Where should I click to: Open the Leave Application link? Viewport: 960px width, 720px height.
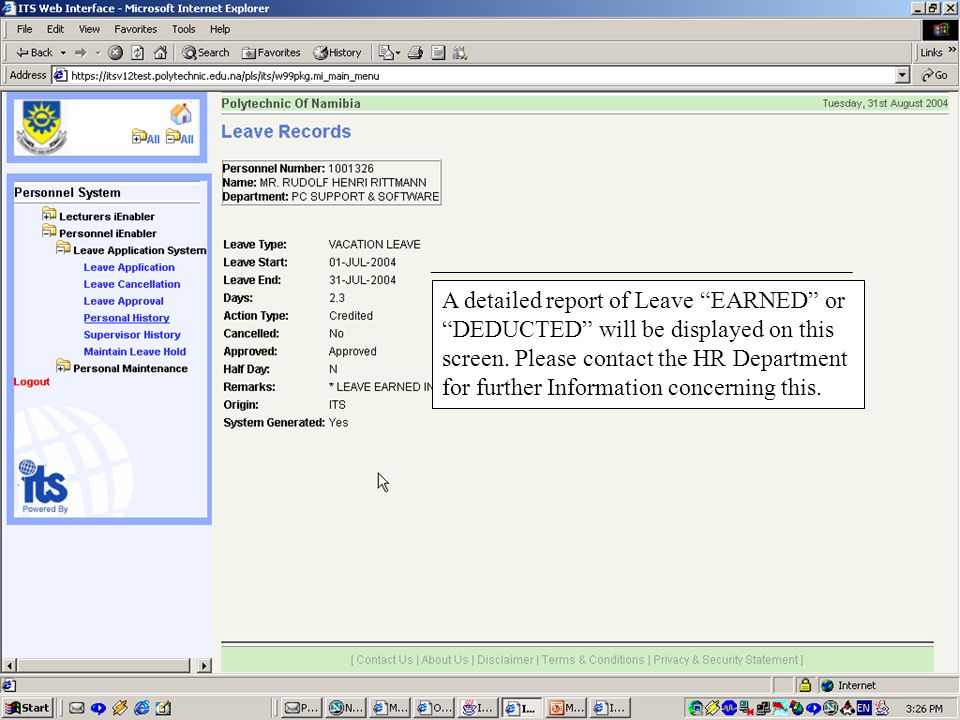click(129, 267)
